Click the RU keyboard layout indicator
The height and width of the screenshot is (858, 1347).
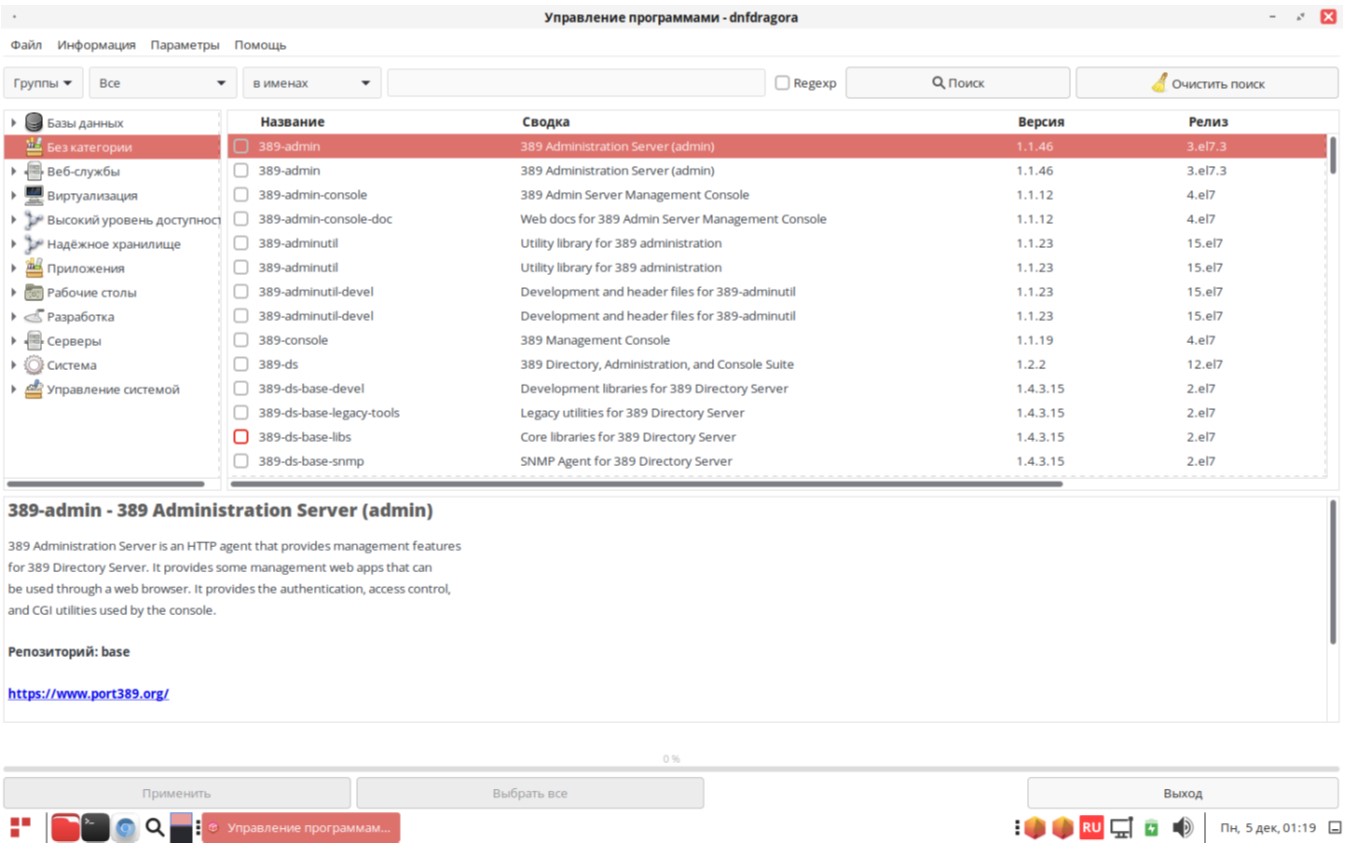click(x=1090, y=827)
